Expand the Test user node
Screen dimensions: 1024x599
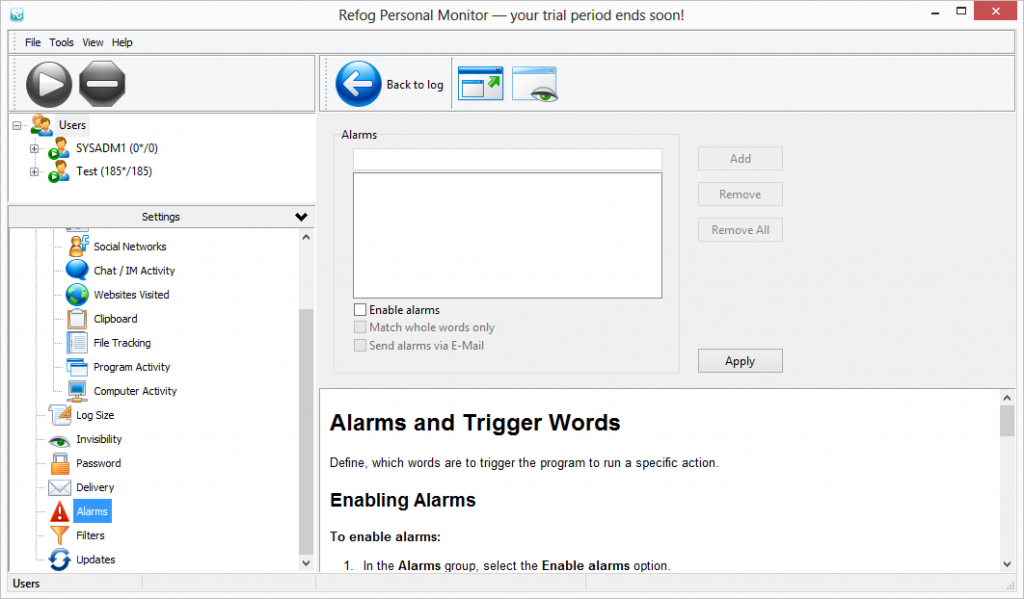(34, 172)
